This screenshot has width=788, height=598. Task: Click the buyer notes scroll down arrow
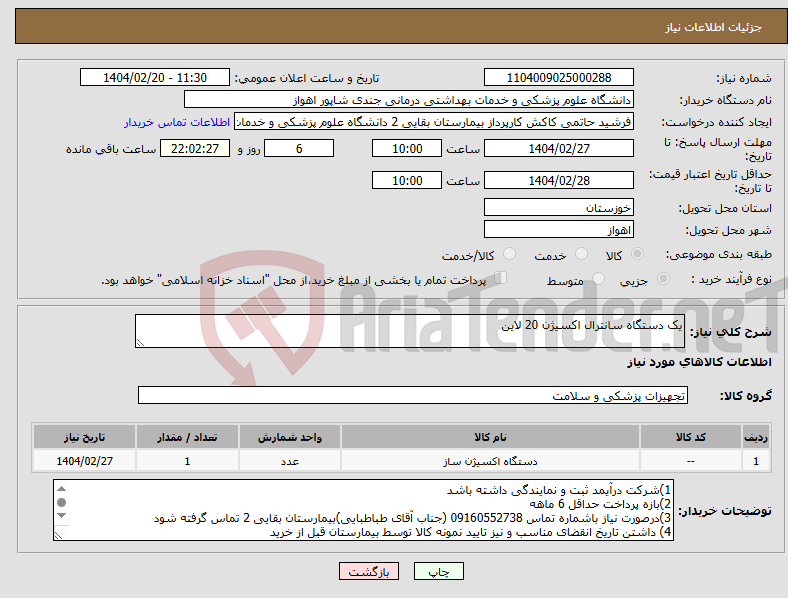[61, 516]
